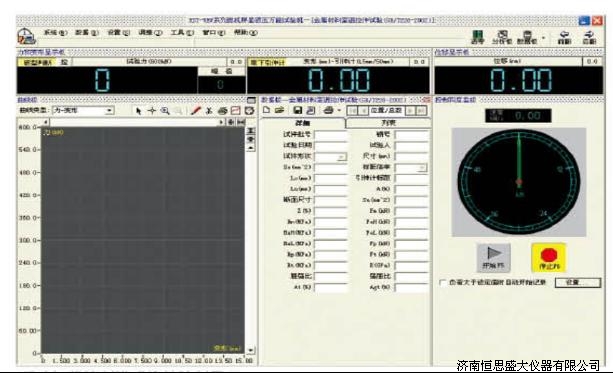Click the curve panel print icon
The width and height of the screenshot is (613, 373).
point(222,111)
